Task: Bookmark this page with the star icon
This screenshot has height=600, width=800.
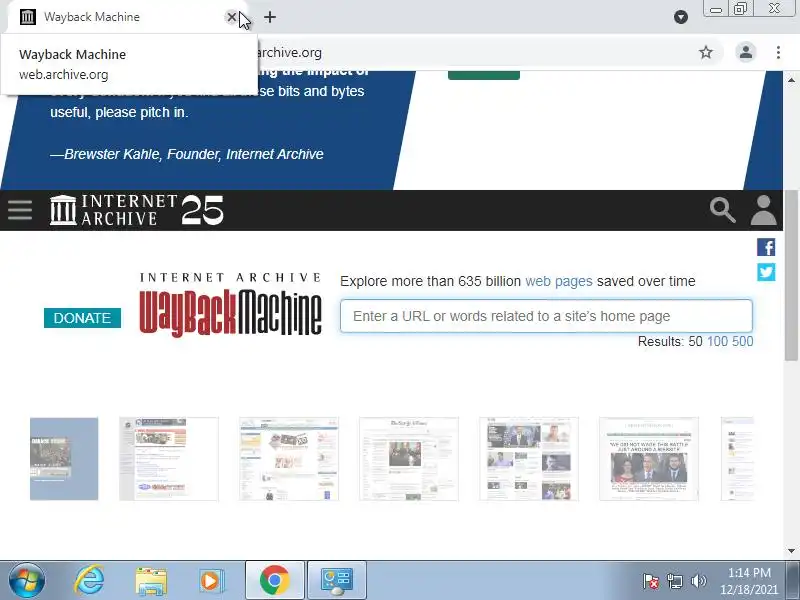Action: point(706,52)
